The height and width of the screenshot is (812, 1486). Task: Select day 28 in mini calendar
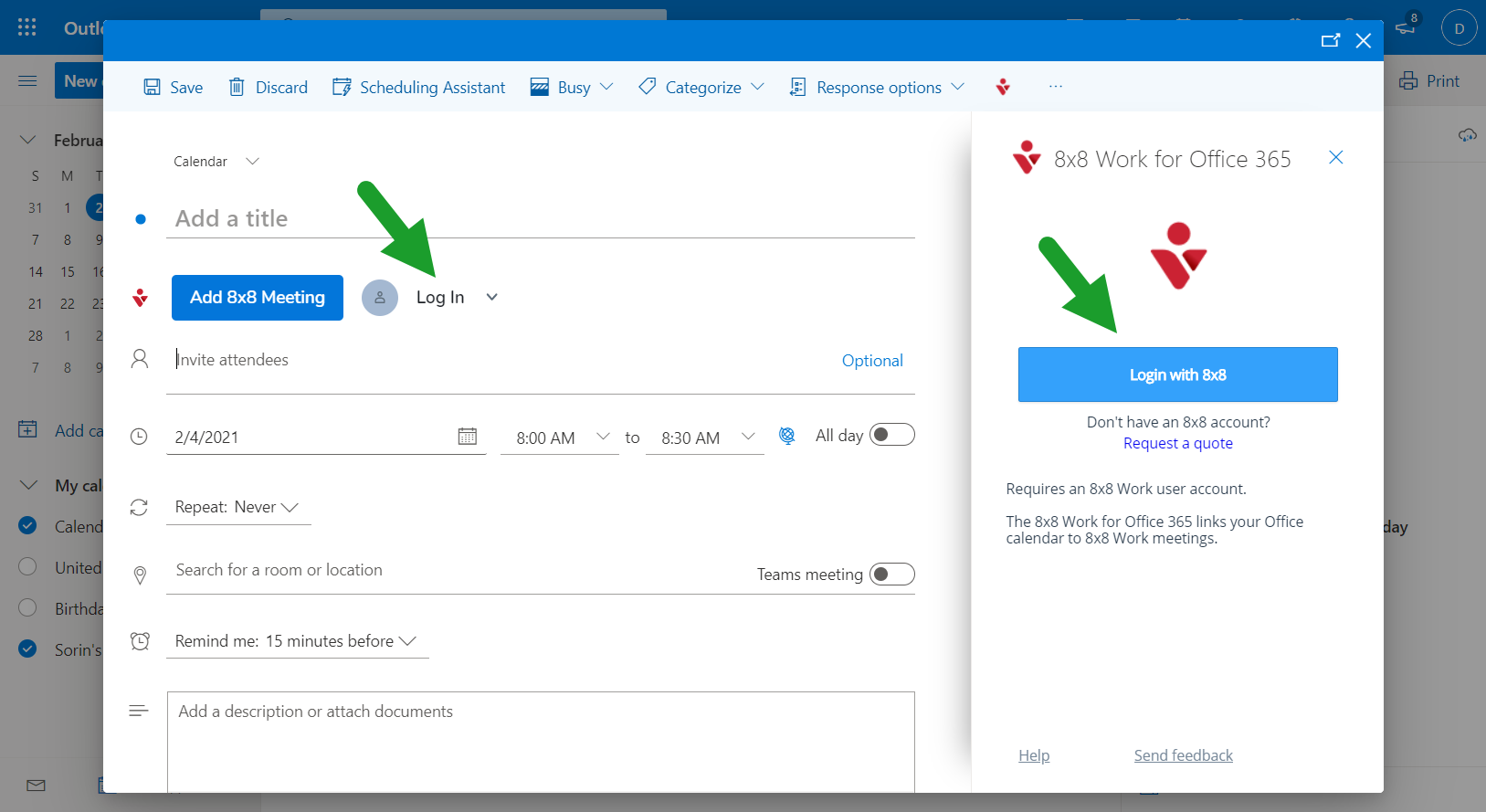click(36, 335)
